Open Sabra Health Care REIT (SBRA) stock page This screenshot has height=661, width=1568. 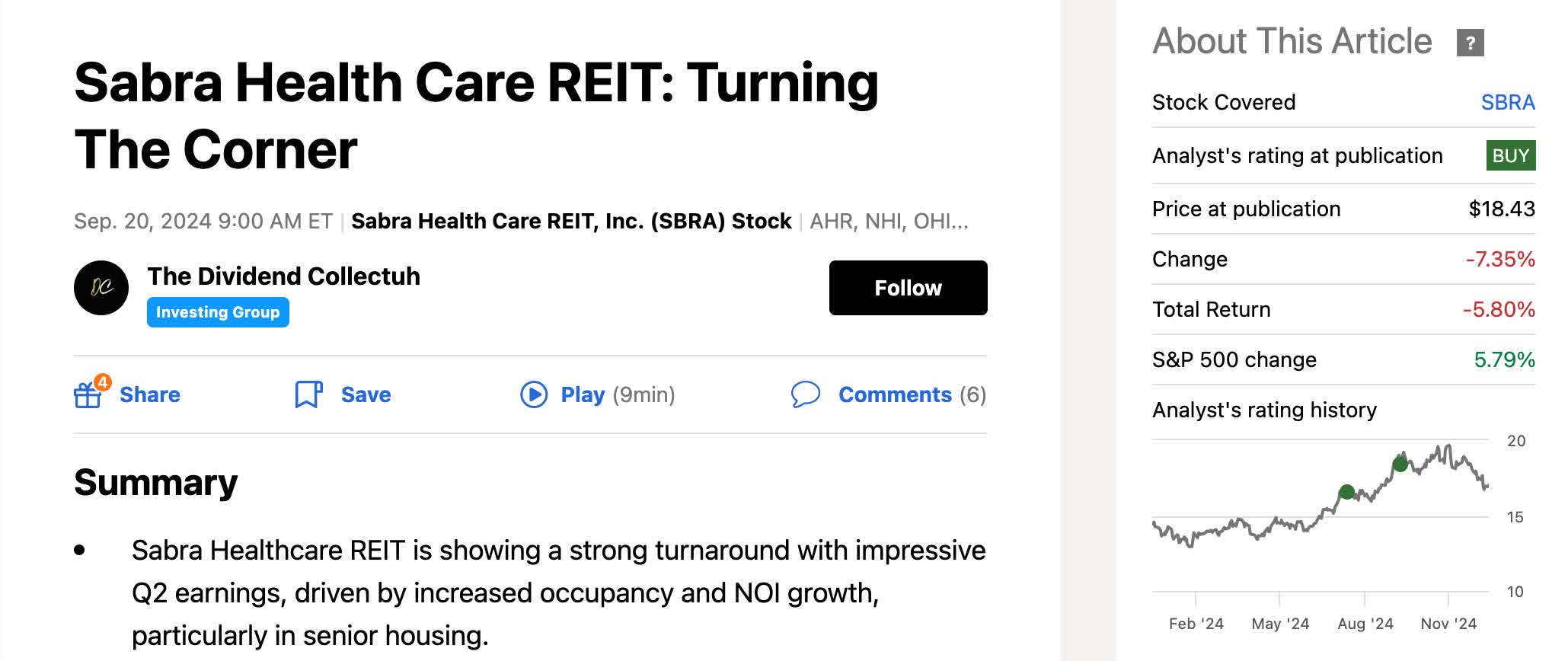571,221
